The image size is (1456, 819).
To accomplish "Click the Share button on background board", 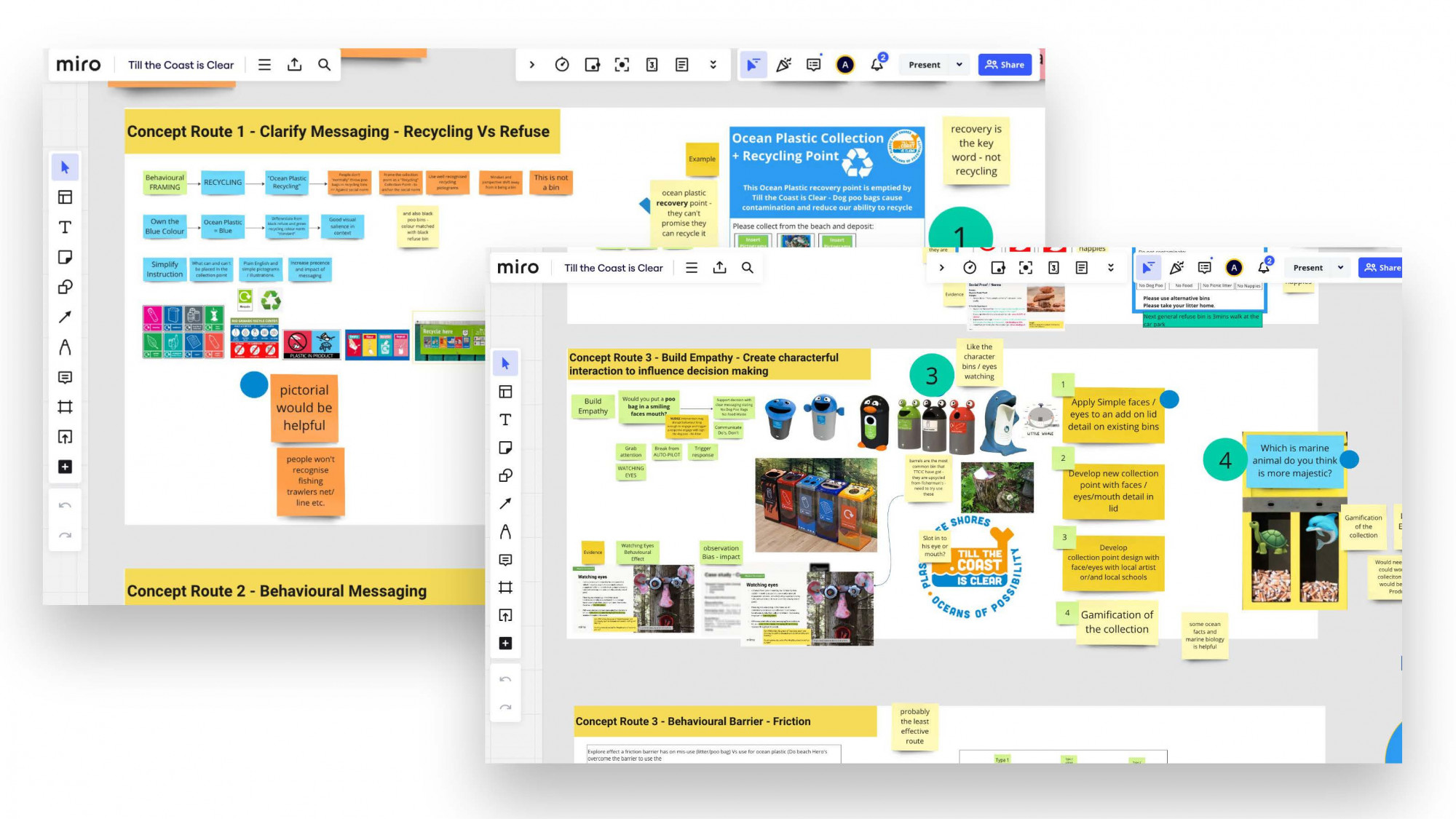I will (x=1003, y=64).
